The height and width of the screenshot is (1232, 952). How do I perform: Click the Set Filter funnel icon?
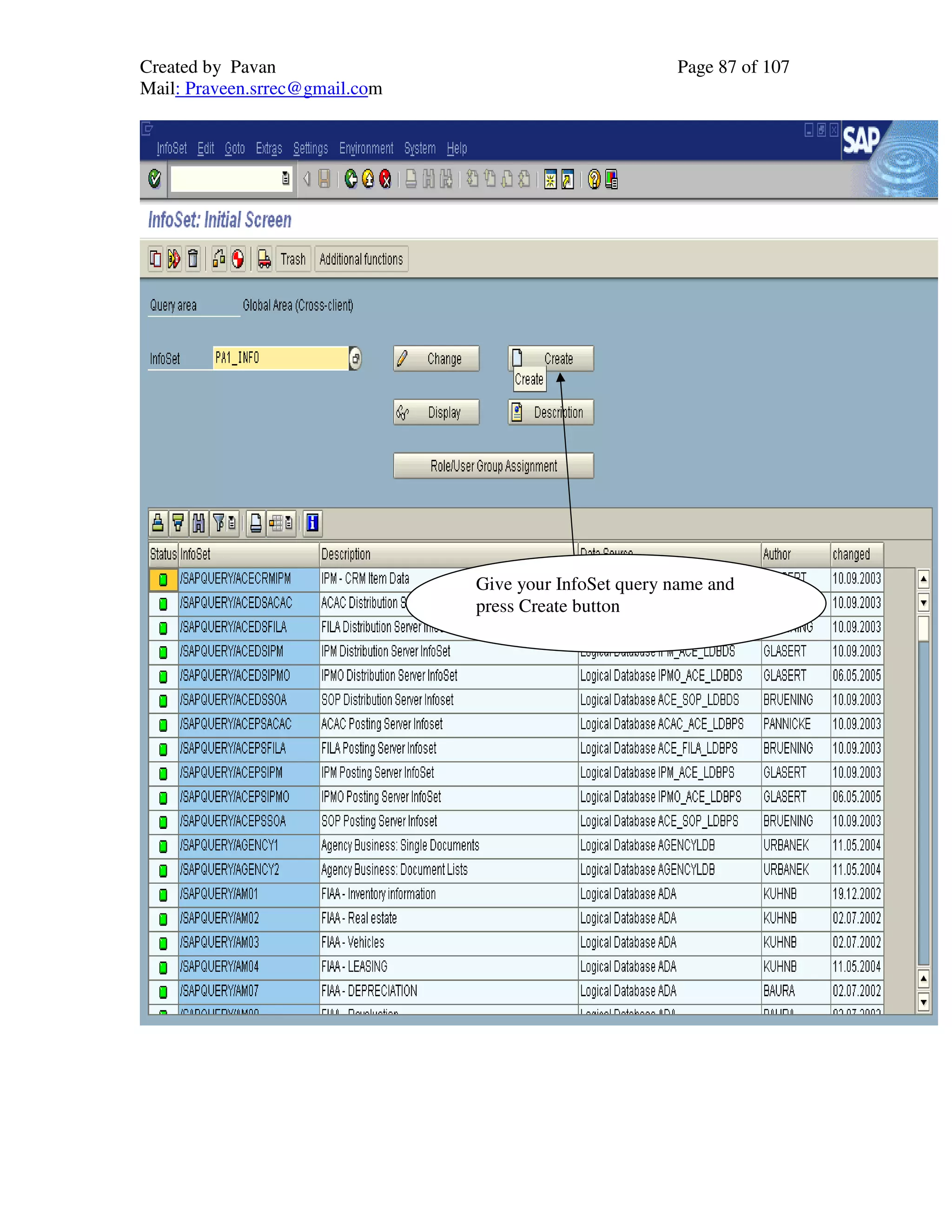[x=219, y=523]
